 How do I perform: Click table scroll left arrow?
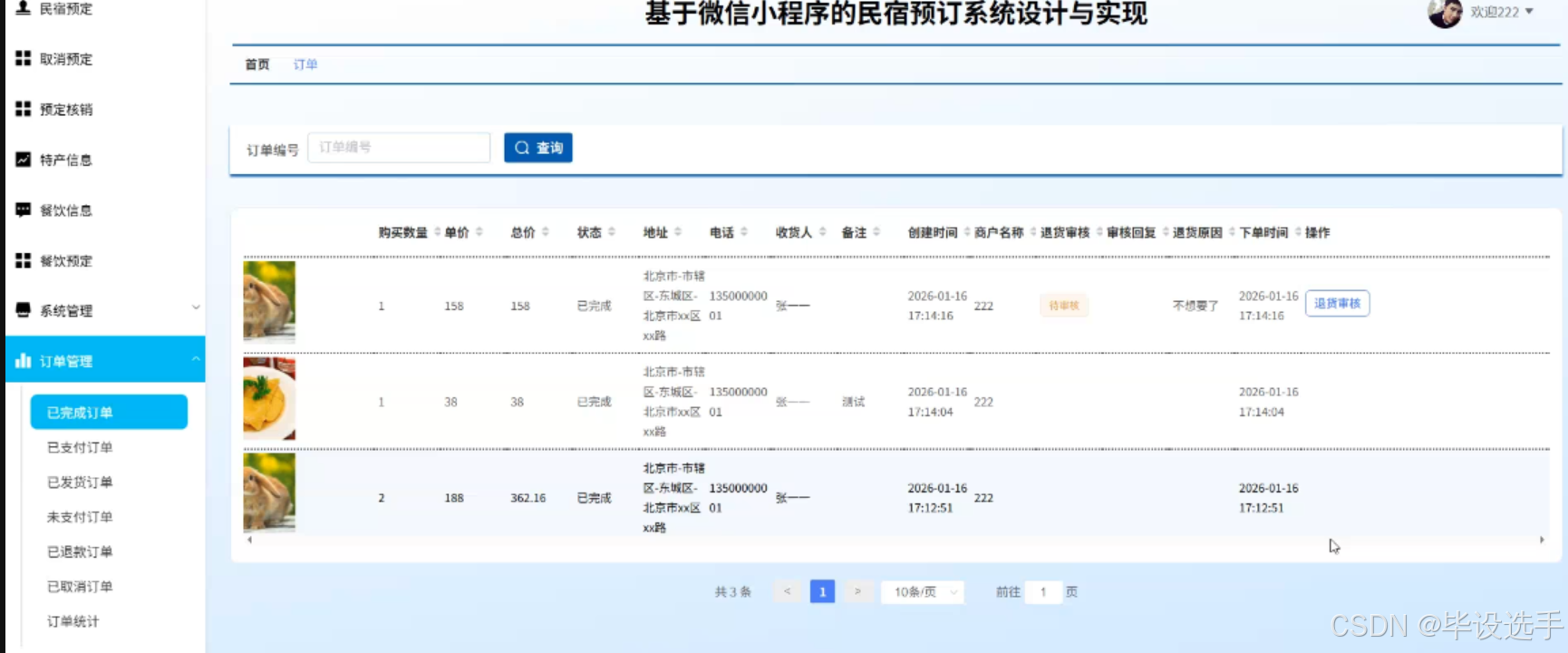tap(250, 540)
